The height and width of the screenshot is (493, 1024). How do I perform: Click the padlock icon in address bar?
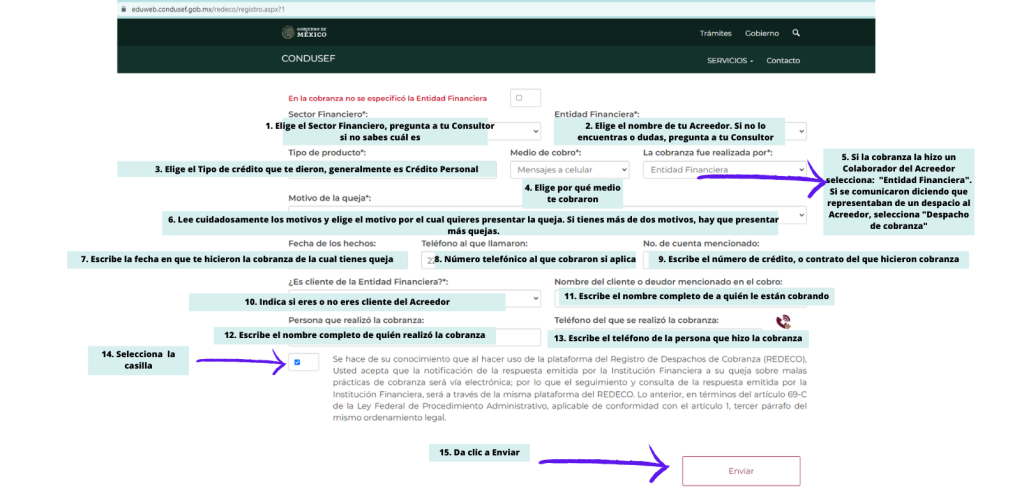pos(122,8)
